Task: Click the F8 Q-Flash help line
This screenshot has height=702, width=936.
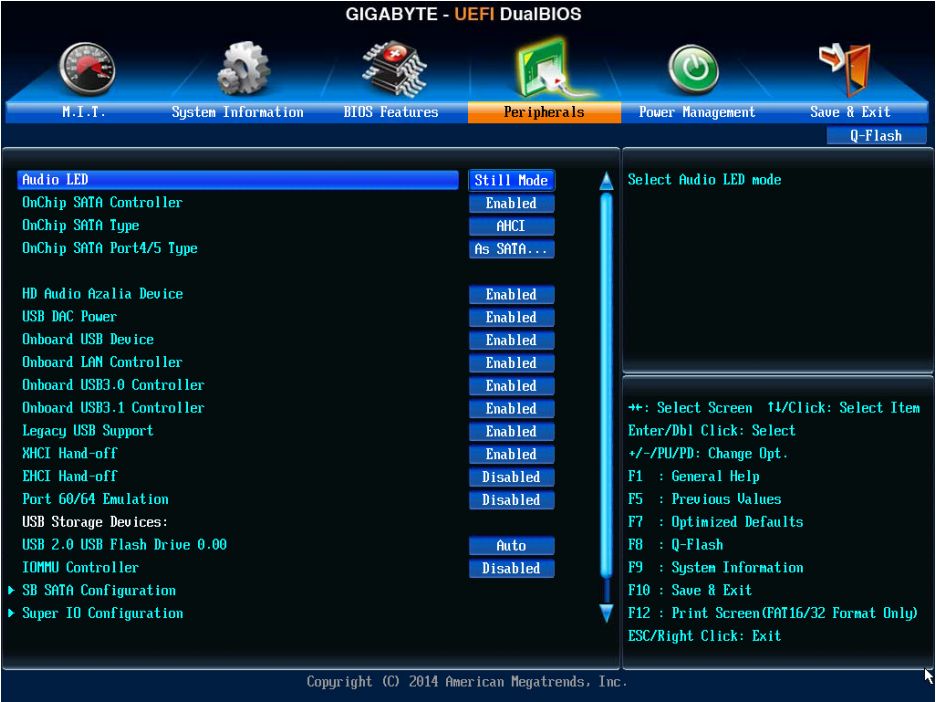Action: [676, 544]
